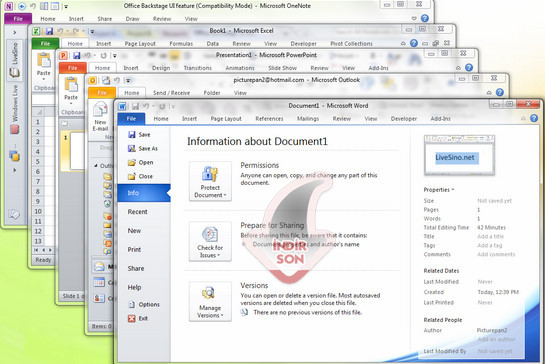The height and width of the screenshot is (364, 545).
Task: Choose Close in Word backstage menu
Action: (140, 176)
